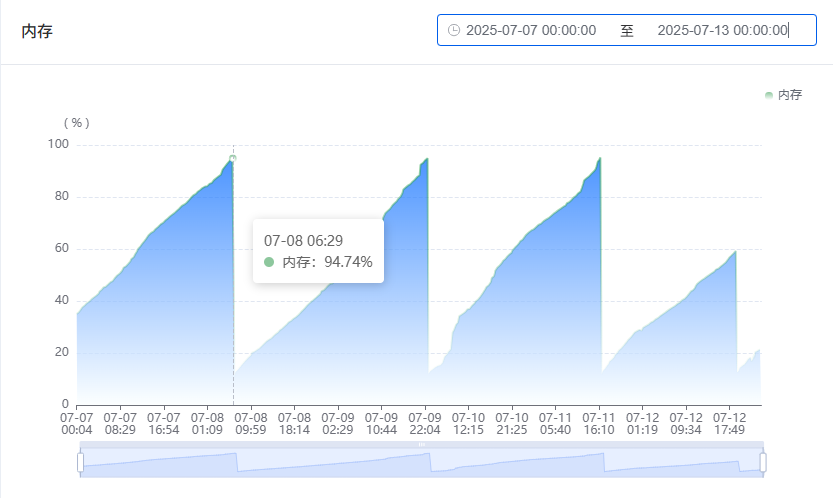Screen dimensions: 833x498
Task: Edit the end date 2025-07-13 00:00:00
Action: [x=722, y=30]
